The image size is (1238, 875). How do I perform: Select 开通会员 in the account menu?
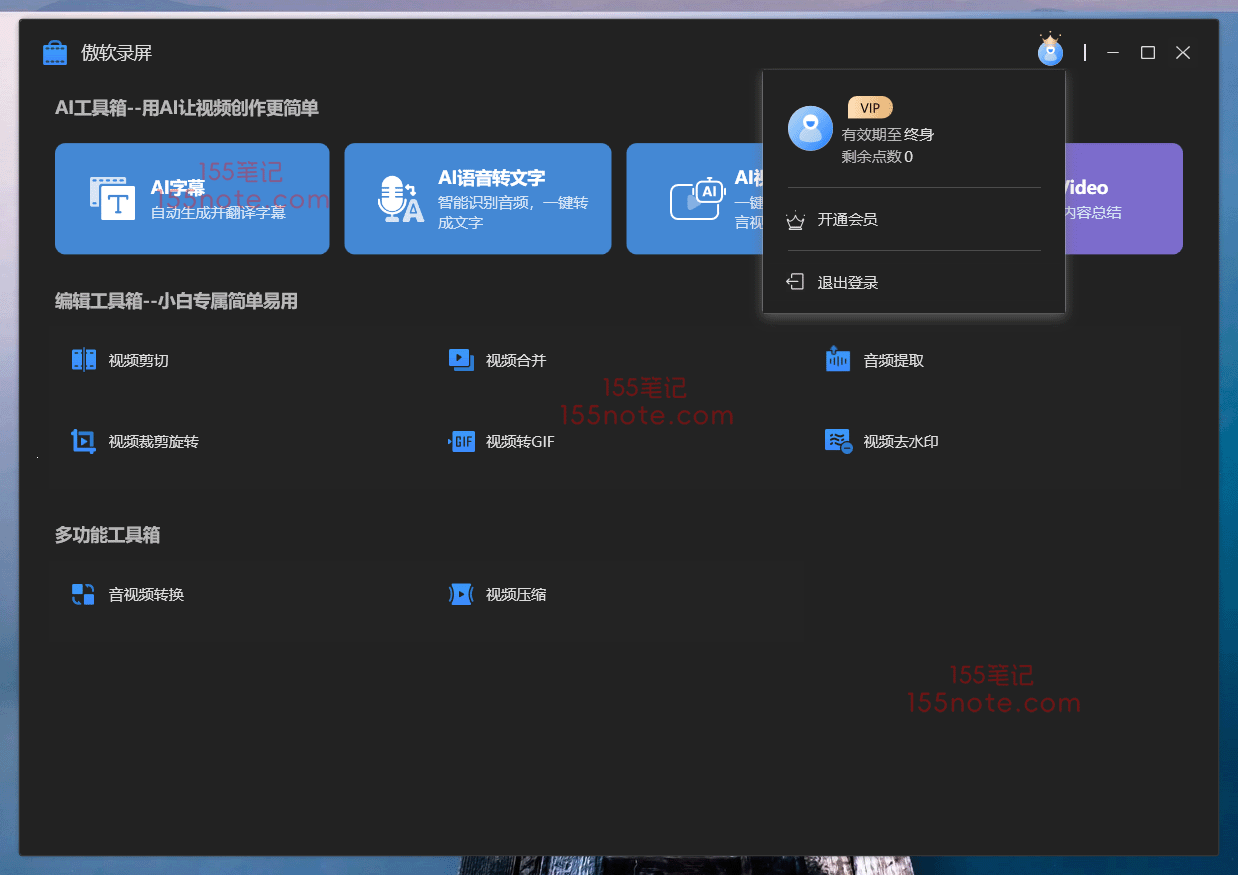click(x=847, y=220)
